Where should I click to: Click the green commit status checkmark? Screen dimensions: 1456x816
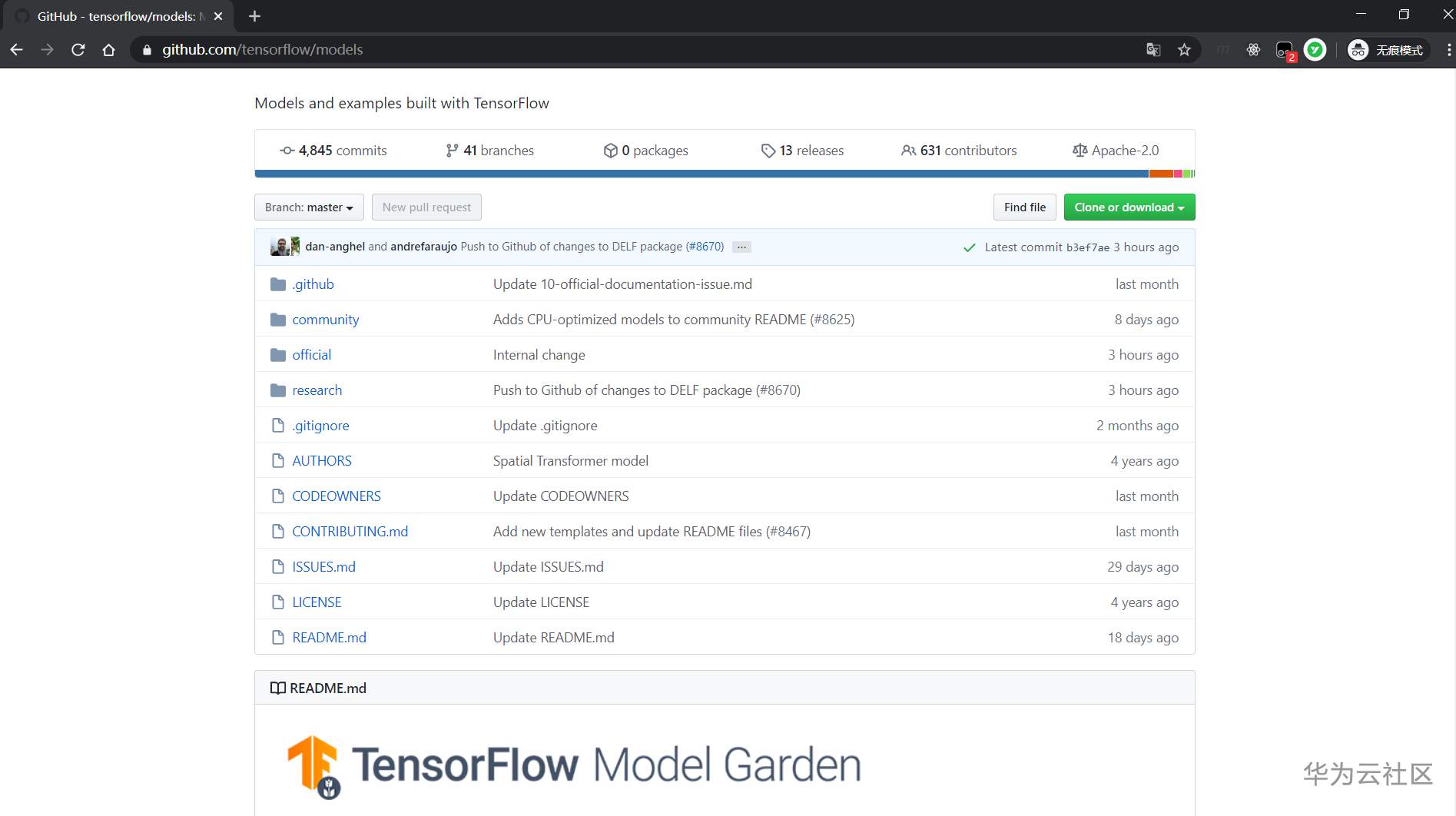pyautogui.click(x=970, y=247)
